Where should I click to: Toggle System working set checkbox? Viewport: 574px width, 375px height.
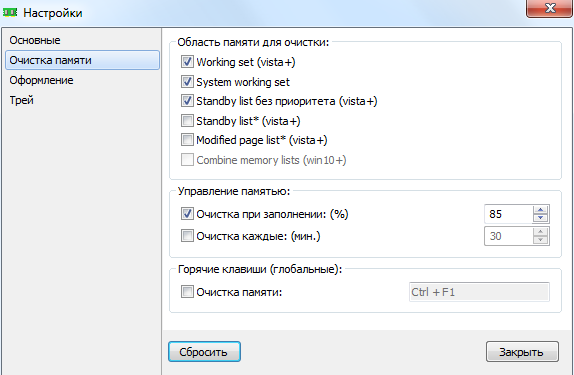pos(187,81)
